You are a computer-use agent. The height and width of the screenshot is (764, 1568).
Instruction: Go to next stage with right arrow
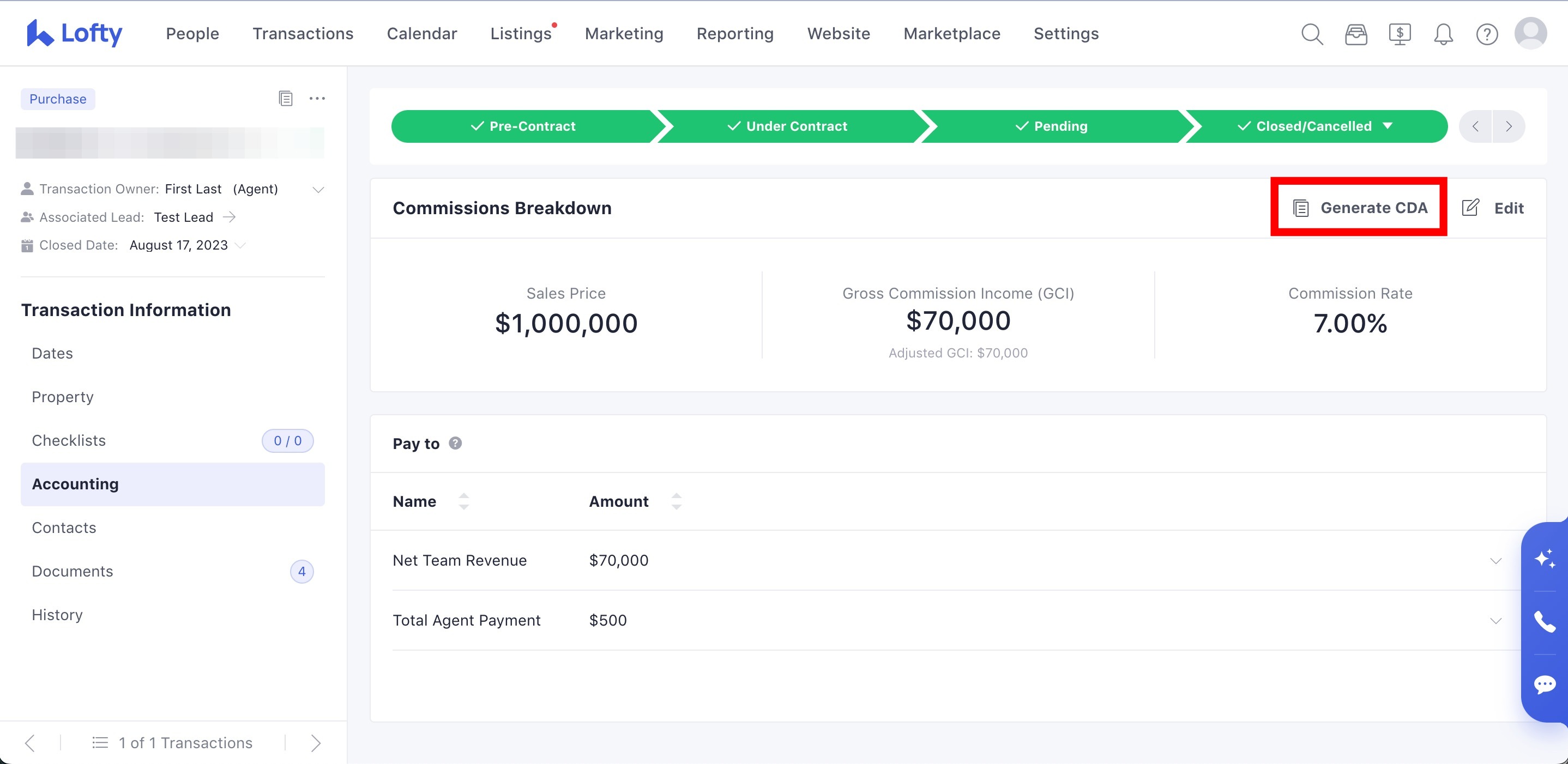point(1509,126)
